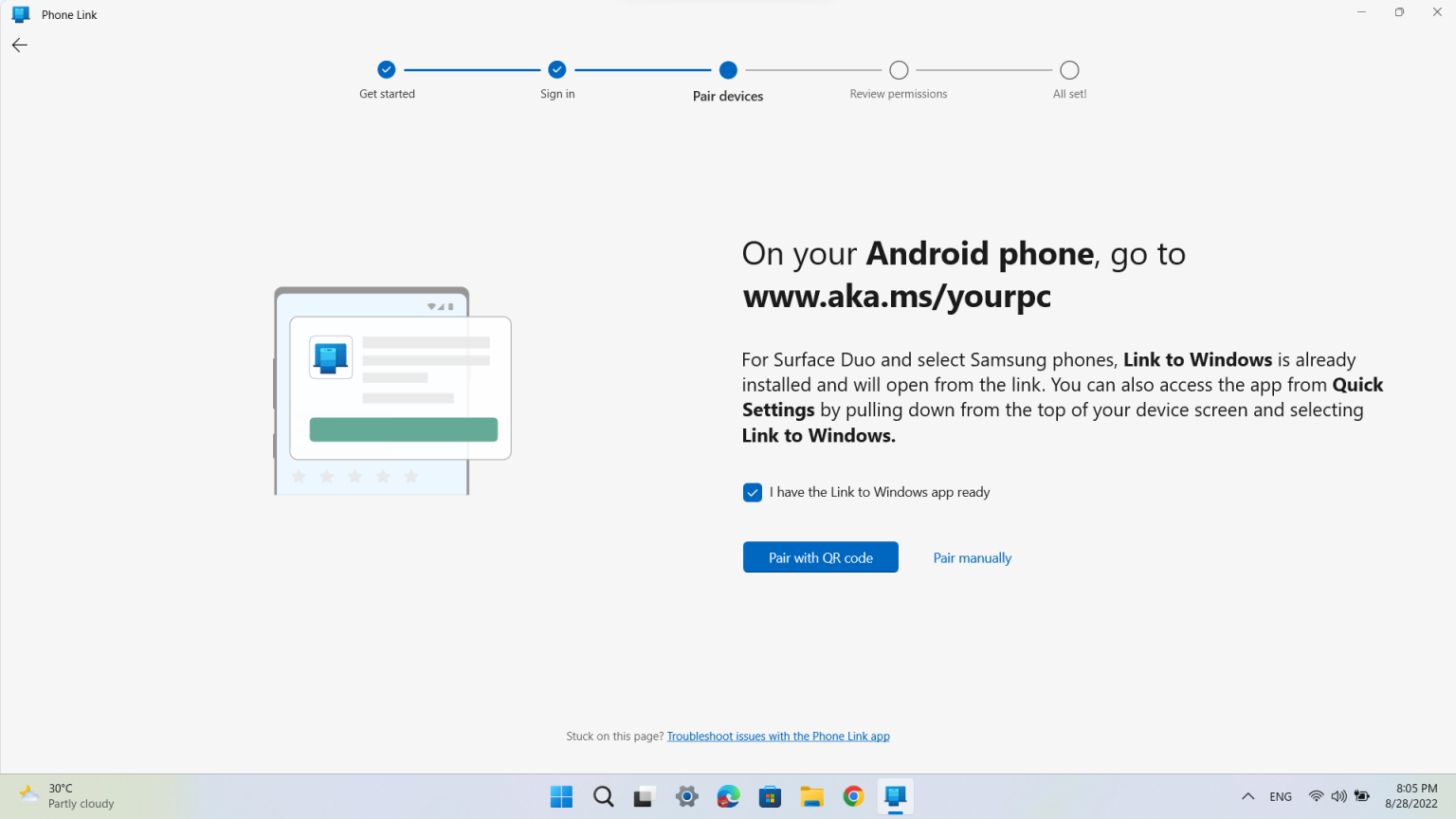Open the Wi-Fi quick settings

point(1316,796)
